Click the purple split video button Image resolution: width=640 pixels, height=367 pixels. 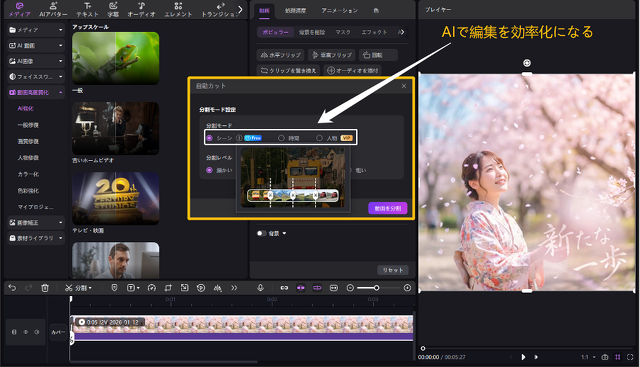(388, 208)
